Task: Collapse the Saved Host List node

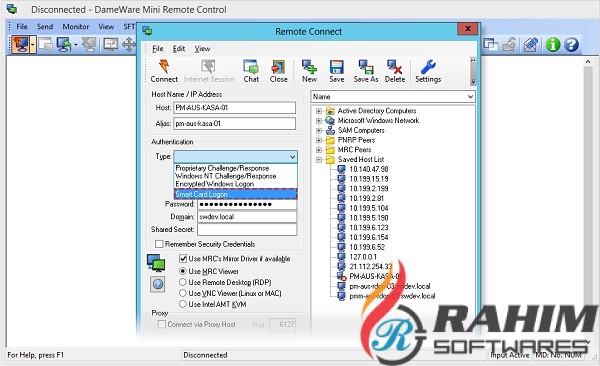Action: point(318,160)
